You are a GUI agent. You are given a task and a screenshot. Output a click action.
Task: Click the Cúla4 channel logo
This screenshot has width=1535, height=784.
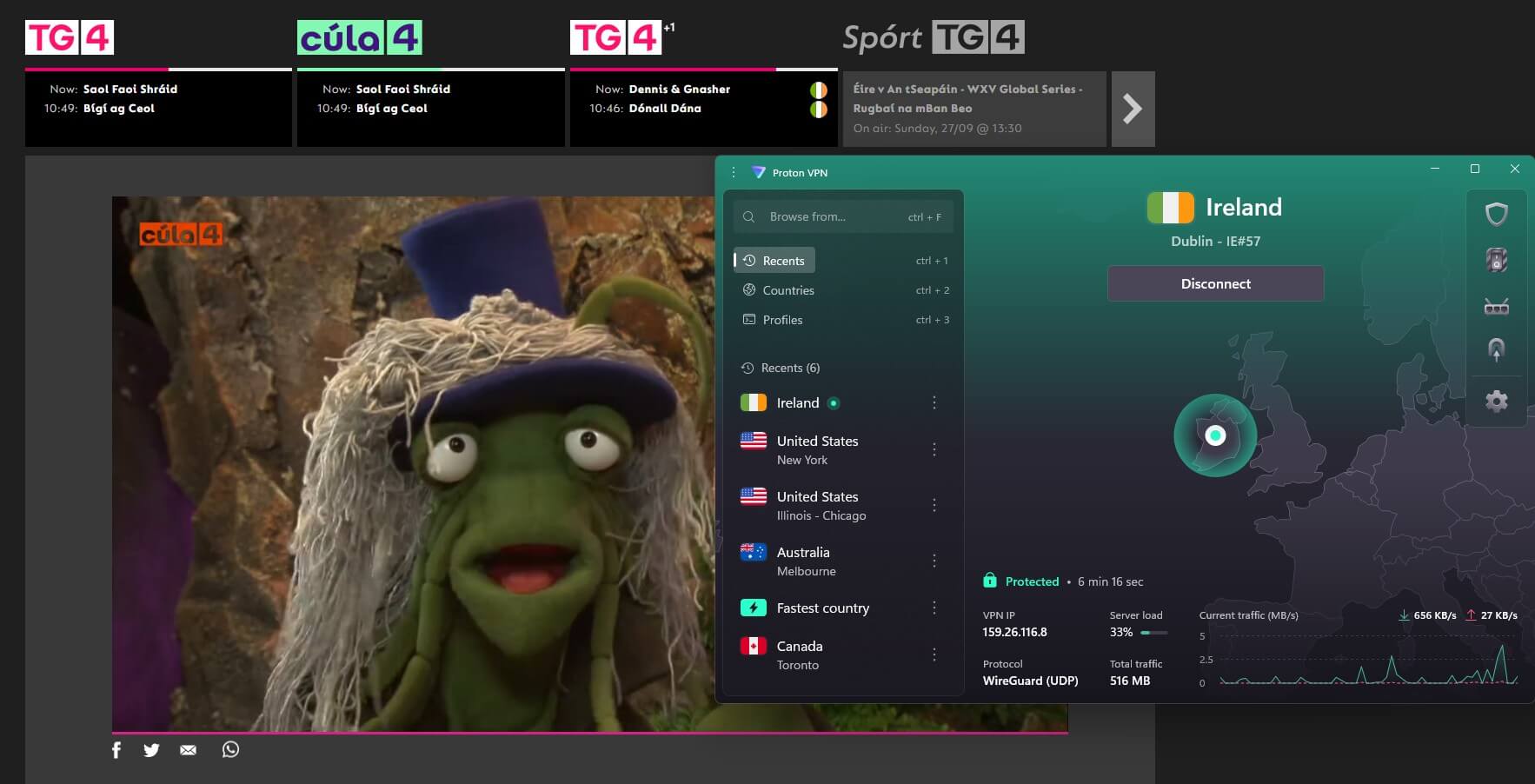(x=360, y=37)
